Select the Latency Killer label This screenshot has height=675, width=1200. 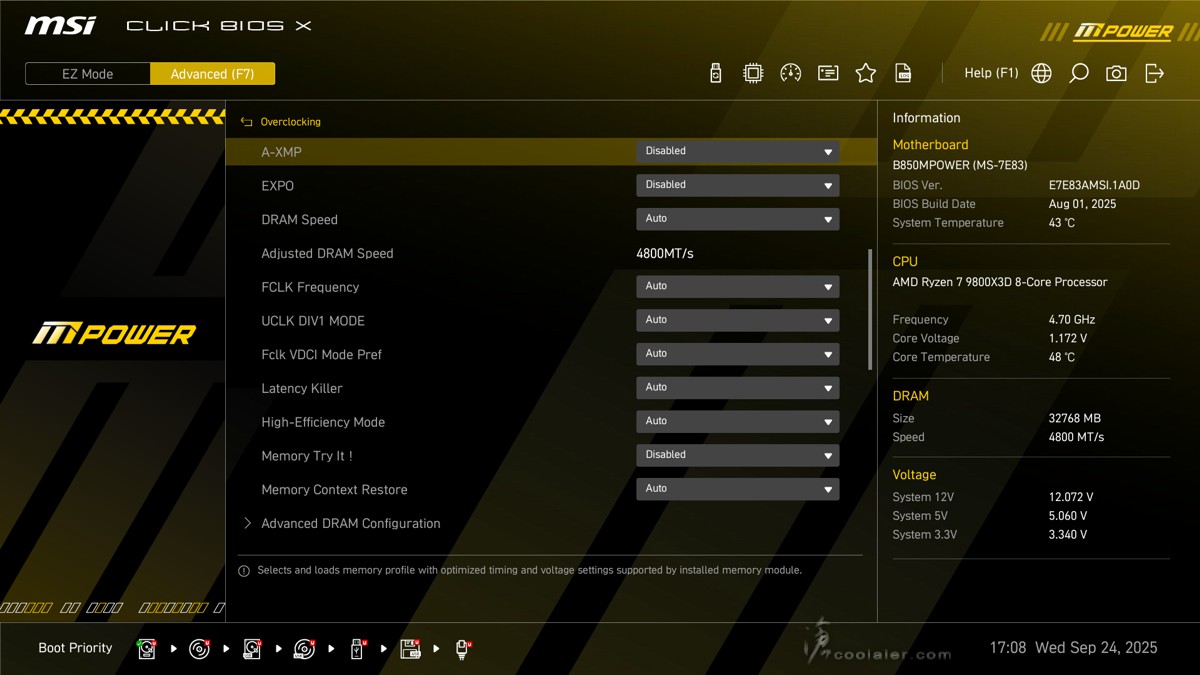[302, 389]
